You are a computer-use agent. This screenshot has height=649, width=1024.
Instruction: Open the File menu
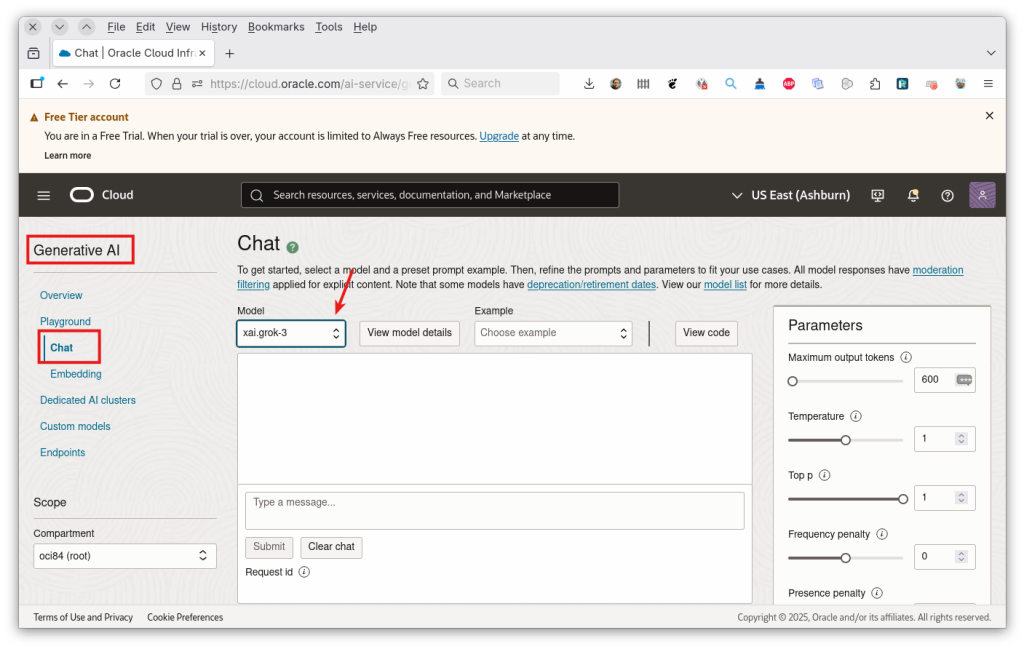(x=116, y=27)
